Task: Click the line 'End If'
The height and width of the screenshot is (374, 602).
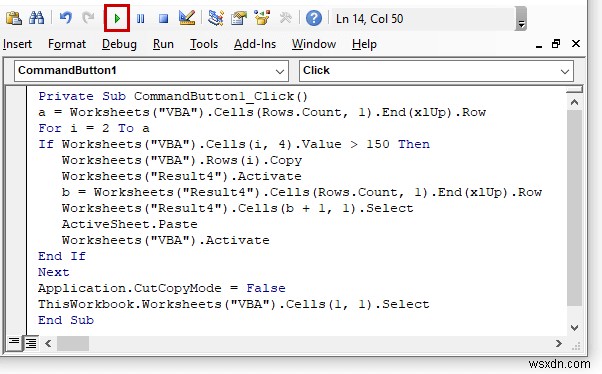Action: click(62, 256)
